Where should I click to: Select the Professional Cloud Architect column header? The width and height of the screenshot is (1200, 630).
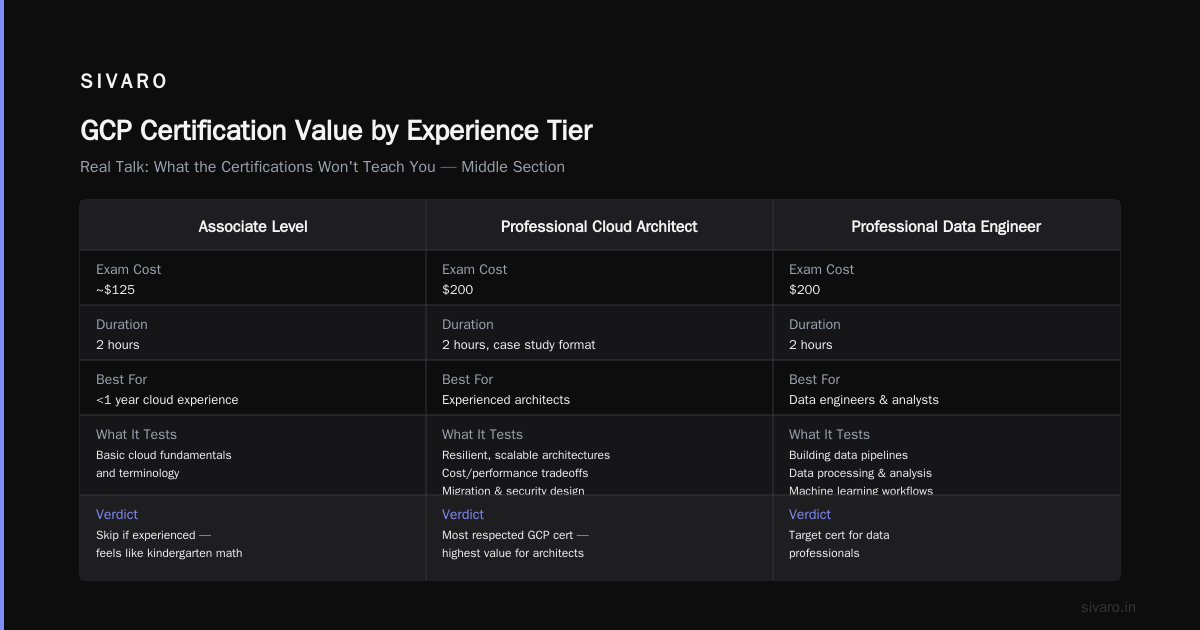pyautogui.click(x=599, y=227)
